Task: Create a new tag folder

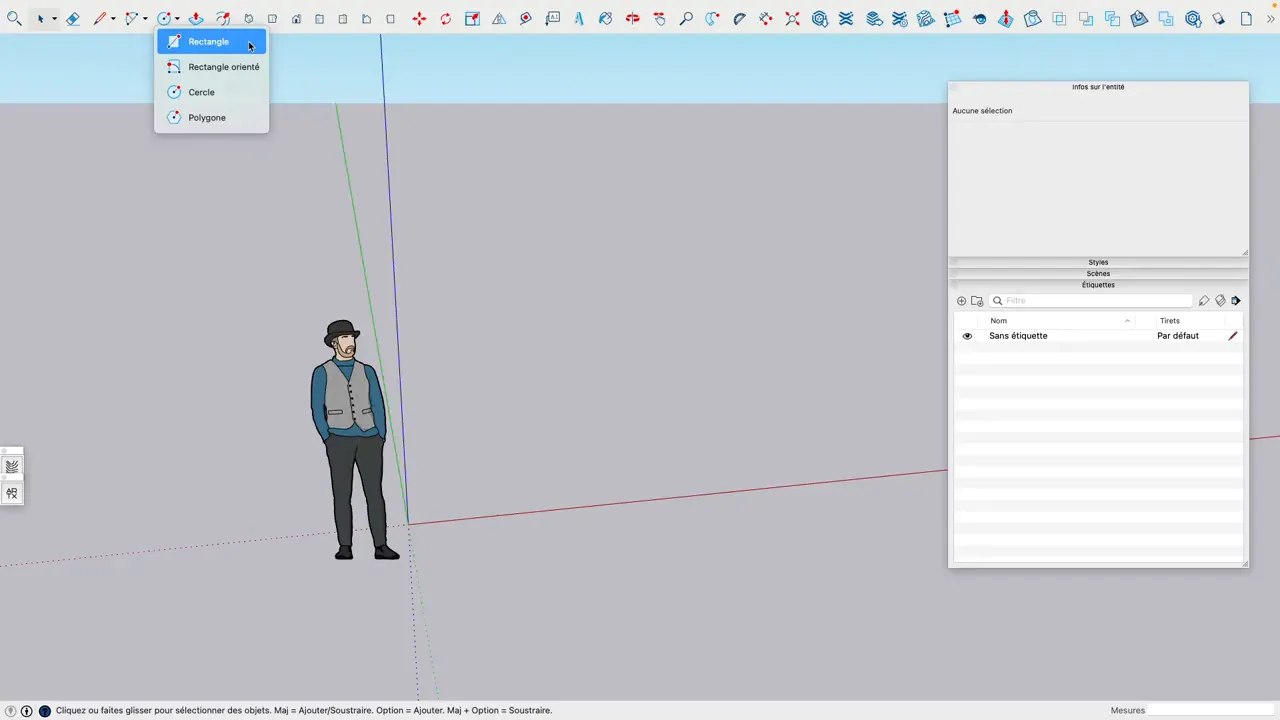Action: tap(977, 300)
